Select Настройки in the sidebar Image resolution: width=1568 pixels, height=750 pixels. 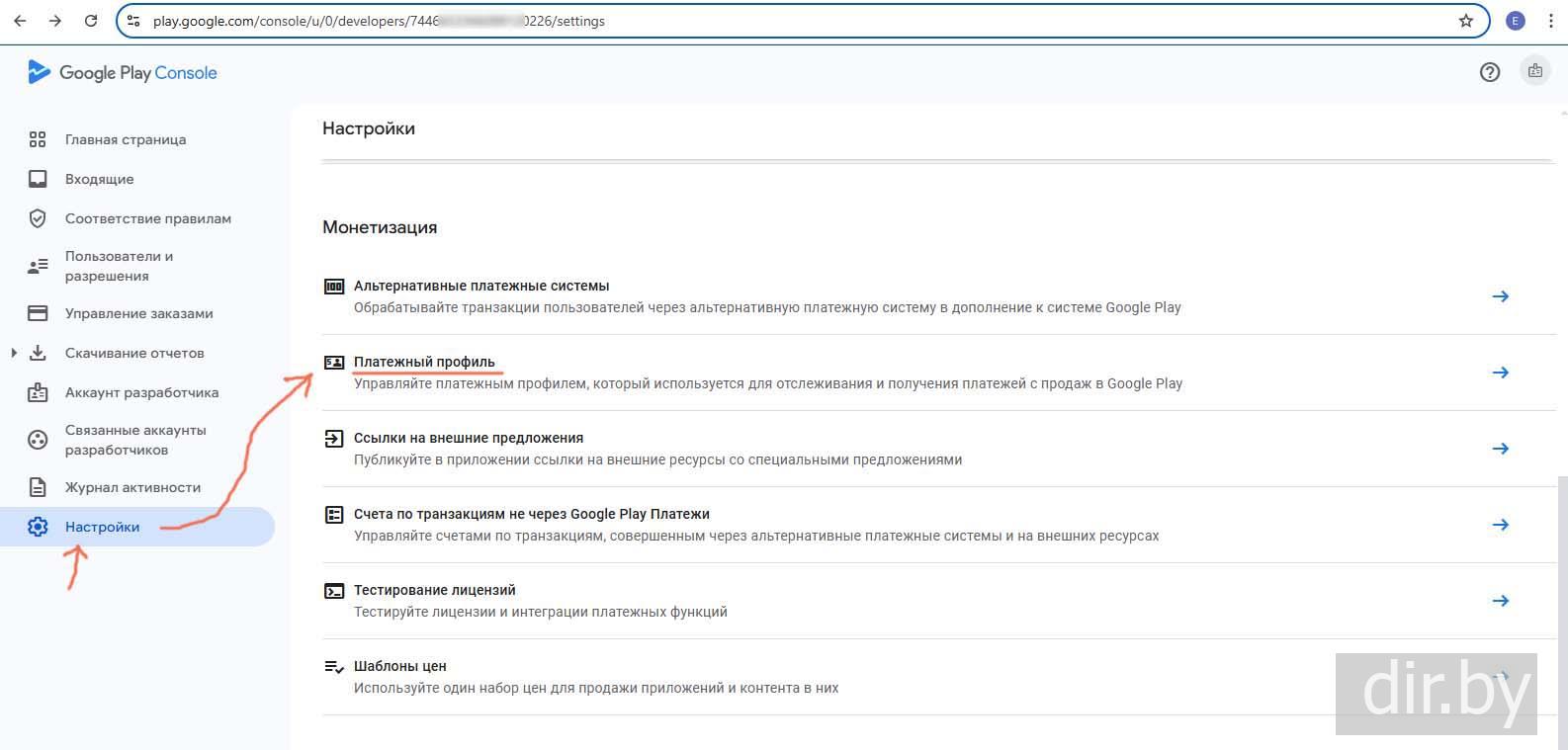[103, 527]
